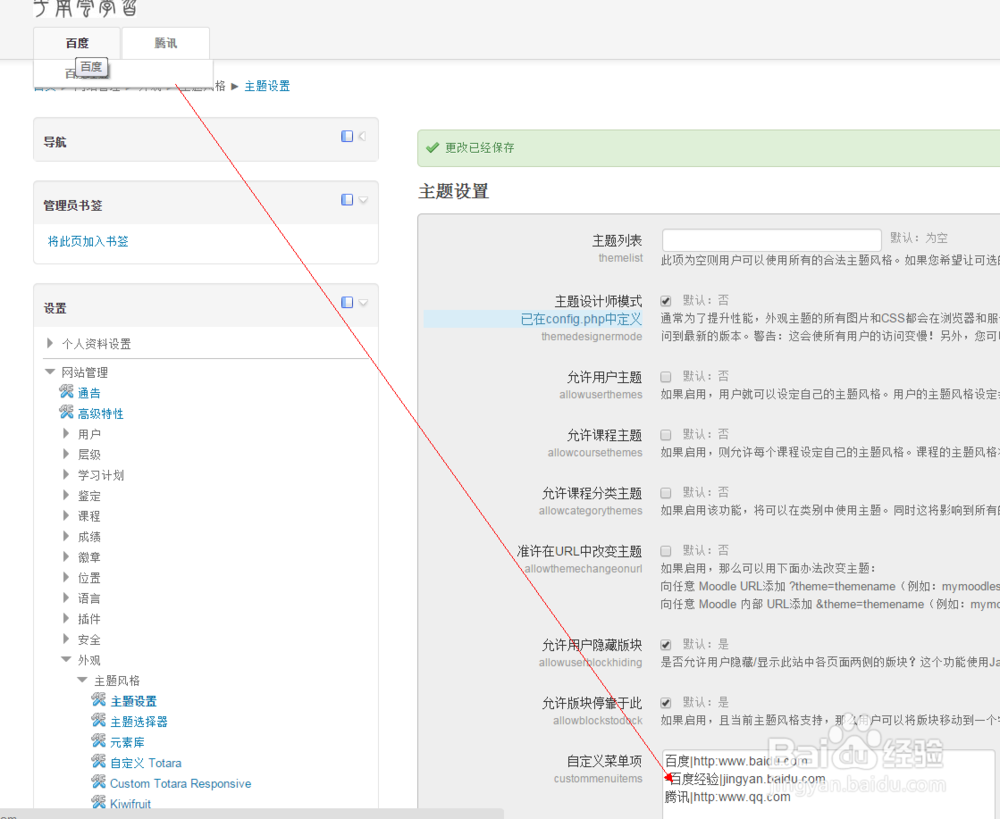This screenshot has height=819, width=1000.
Task: Collapse 外观 tree node
Action: [66, 660]
